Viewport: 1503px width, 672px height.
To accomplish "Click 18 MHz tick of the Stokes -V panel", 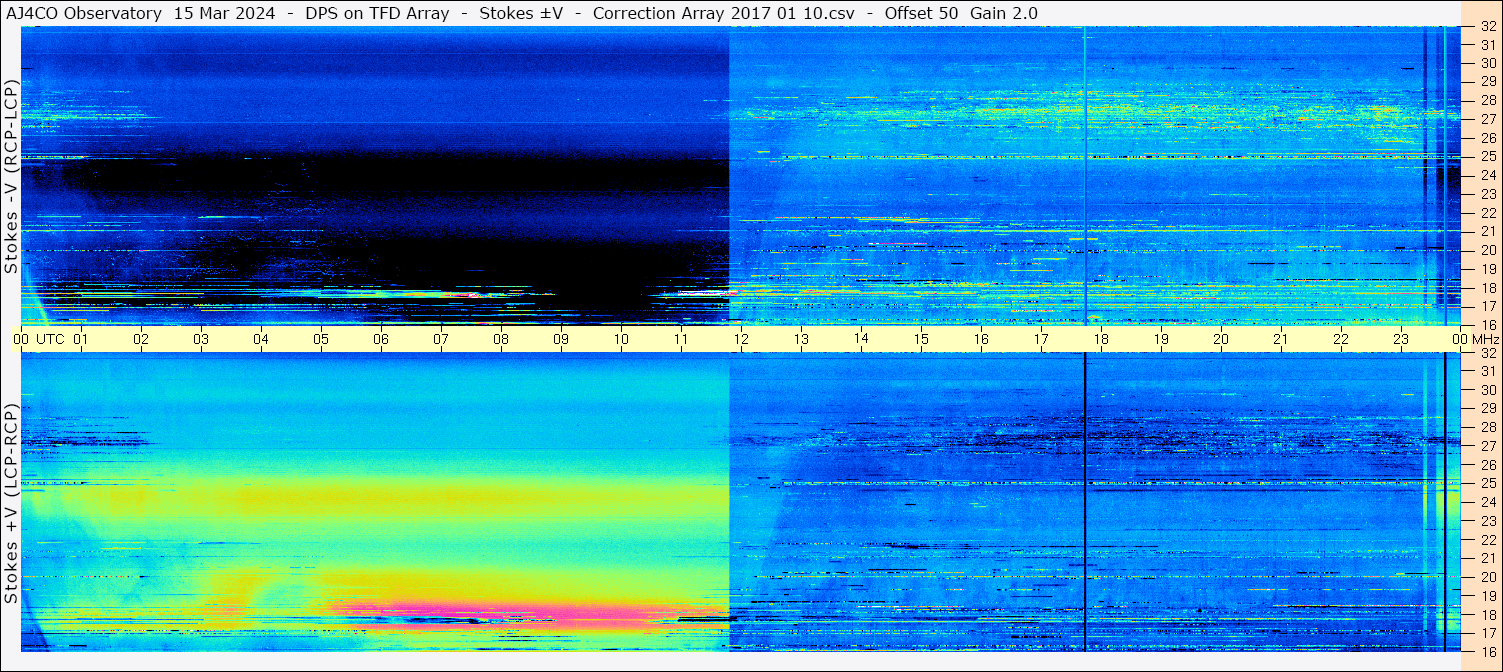I will (1487, 288).
